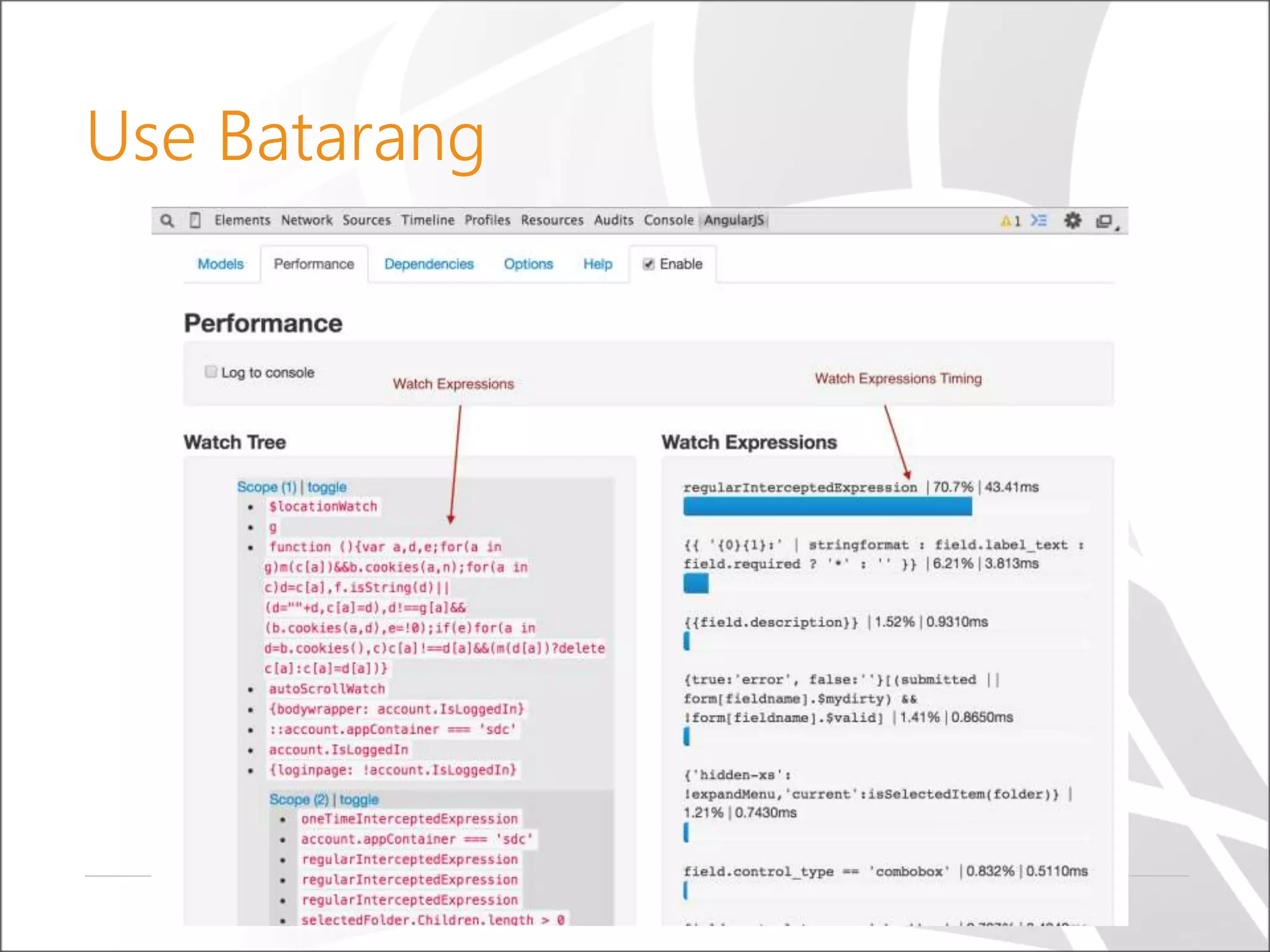Click the DevTools search magnifier icon
The width and height of the screenshot is (1270, 952).
pyautogui.click(x=167, y=221)
